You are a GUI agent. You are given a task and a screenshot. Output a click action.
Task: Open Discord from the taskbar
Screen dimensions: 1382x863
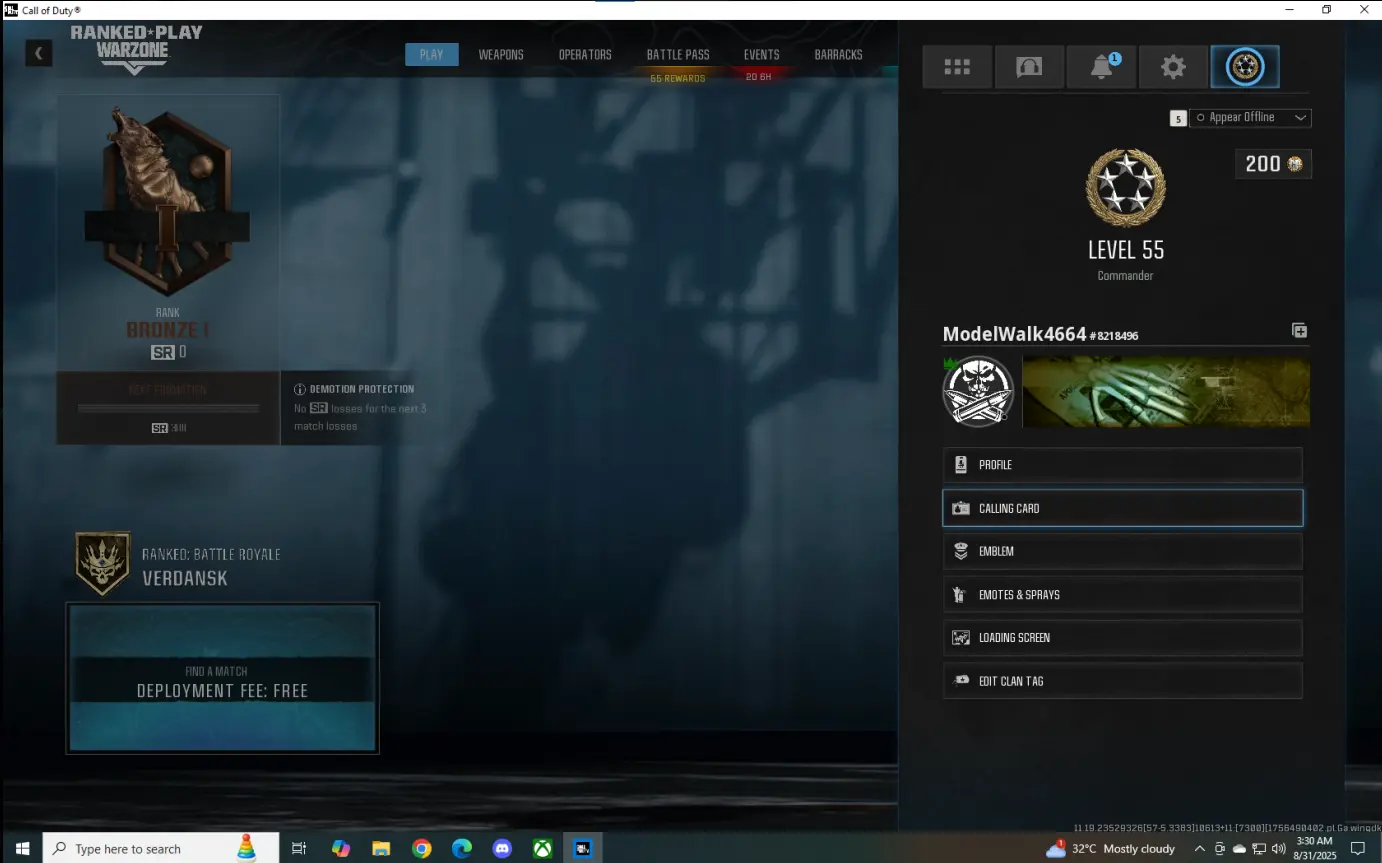502,848
